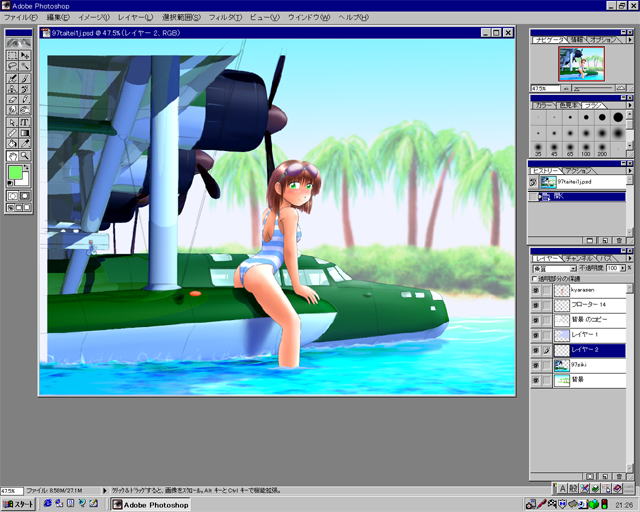
Task: Toggle link box on 97siki layer
Action: 547,365
